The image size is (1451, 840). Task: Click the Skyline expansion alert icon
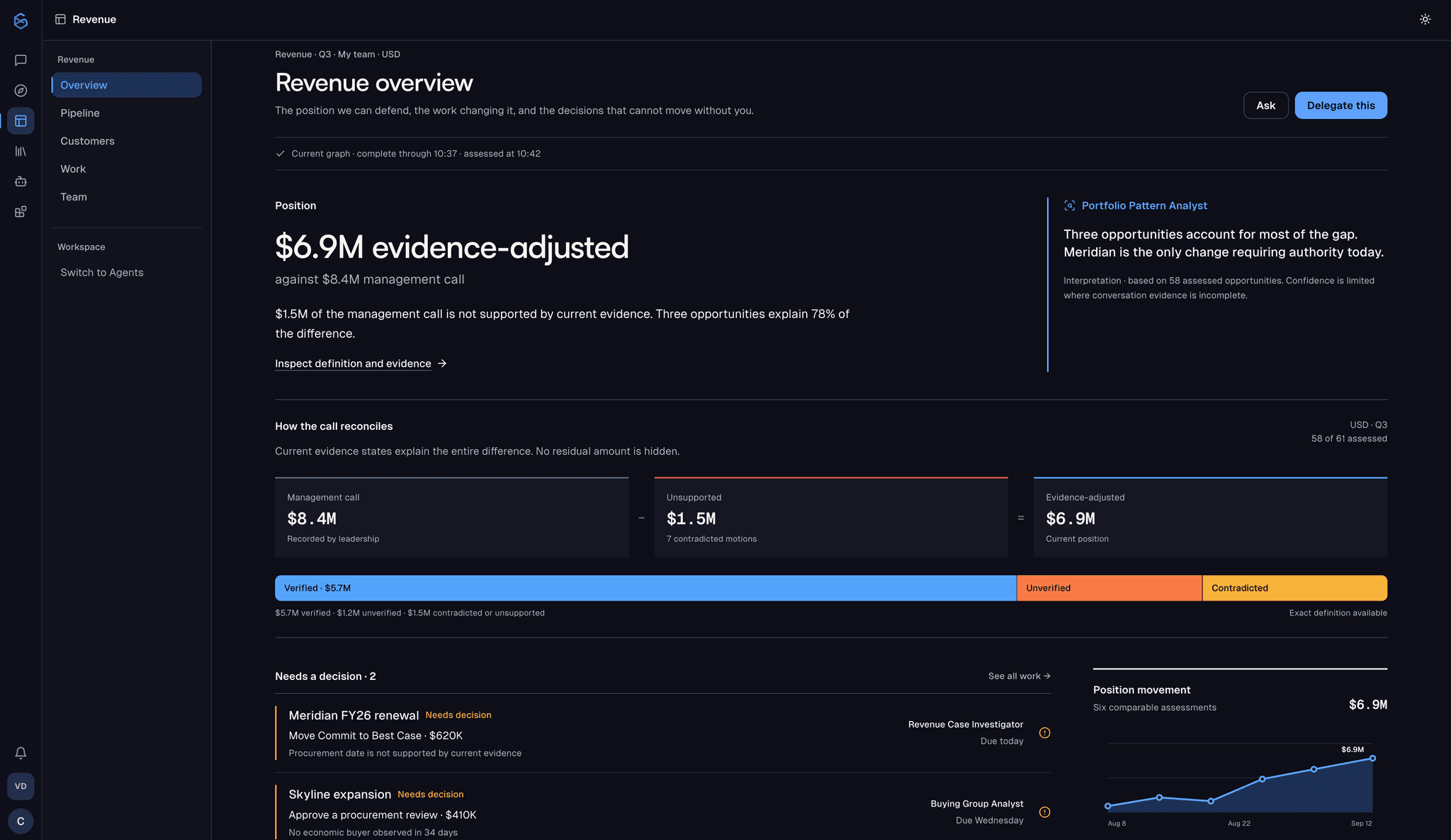click(1044, 812)
